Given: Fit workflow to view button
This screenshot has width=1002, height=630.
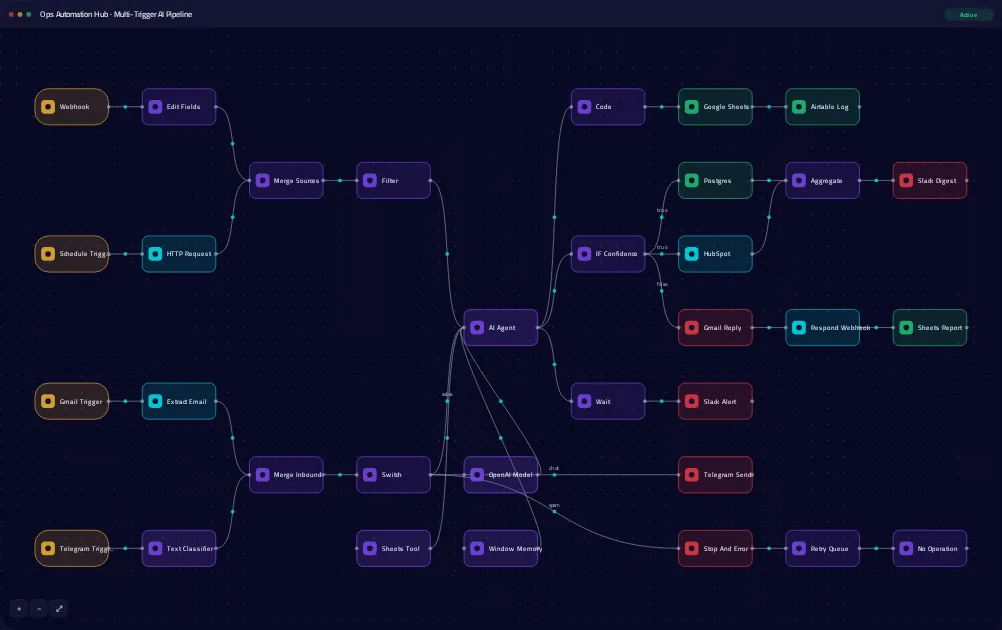Looking at the screenshot, I should 59,608.
